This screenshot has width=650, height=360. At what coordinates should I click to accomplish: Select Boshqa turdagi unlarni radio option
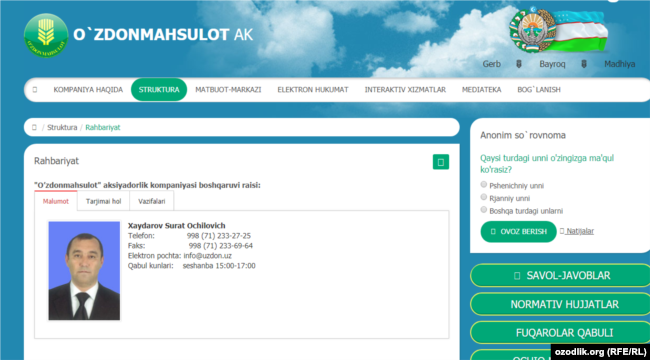[x=483, y=209]
